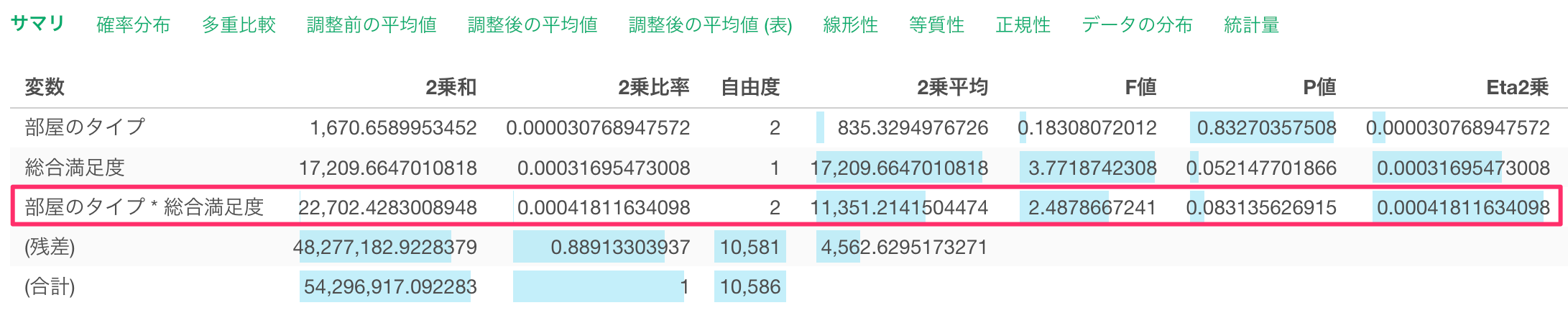Viewport: 1568px width, 318px height.
Task: Click the Eta2乗 column header
Action: click(x=1517, y=87)
